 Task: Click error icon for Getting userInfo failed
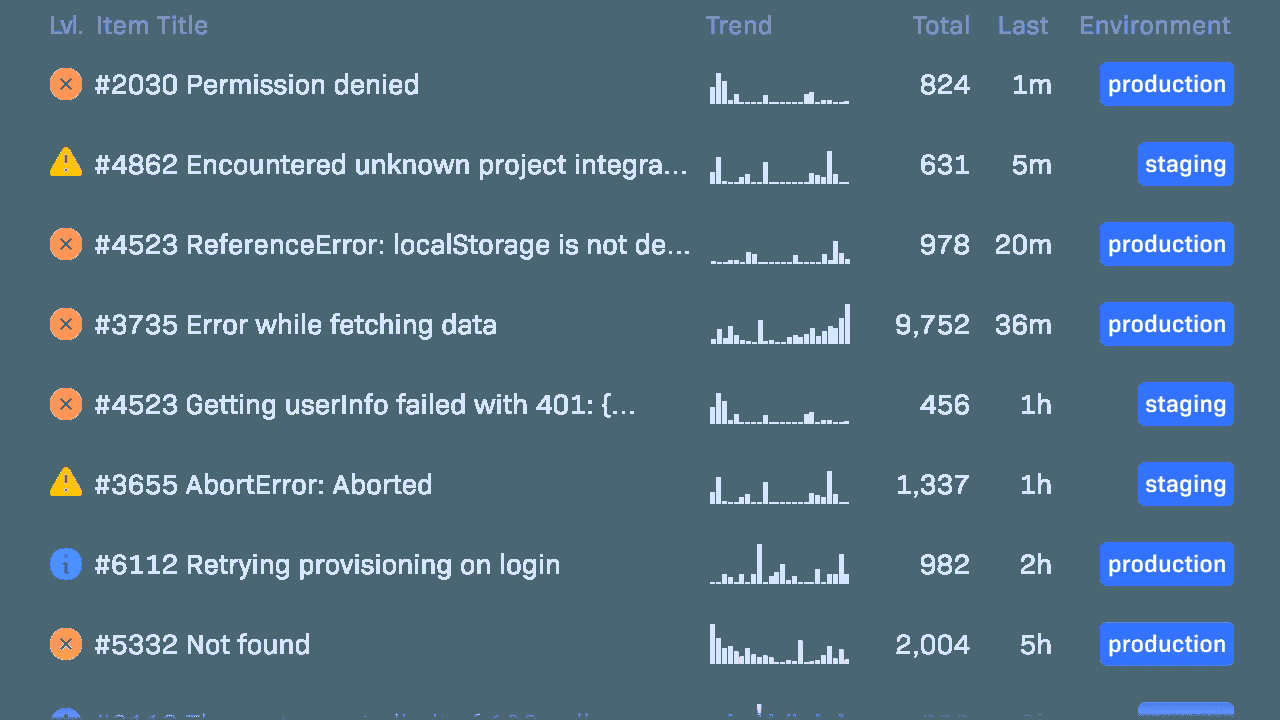[66, 404]
